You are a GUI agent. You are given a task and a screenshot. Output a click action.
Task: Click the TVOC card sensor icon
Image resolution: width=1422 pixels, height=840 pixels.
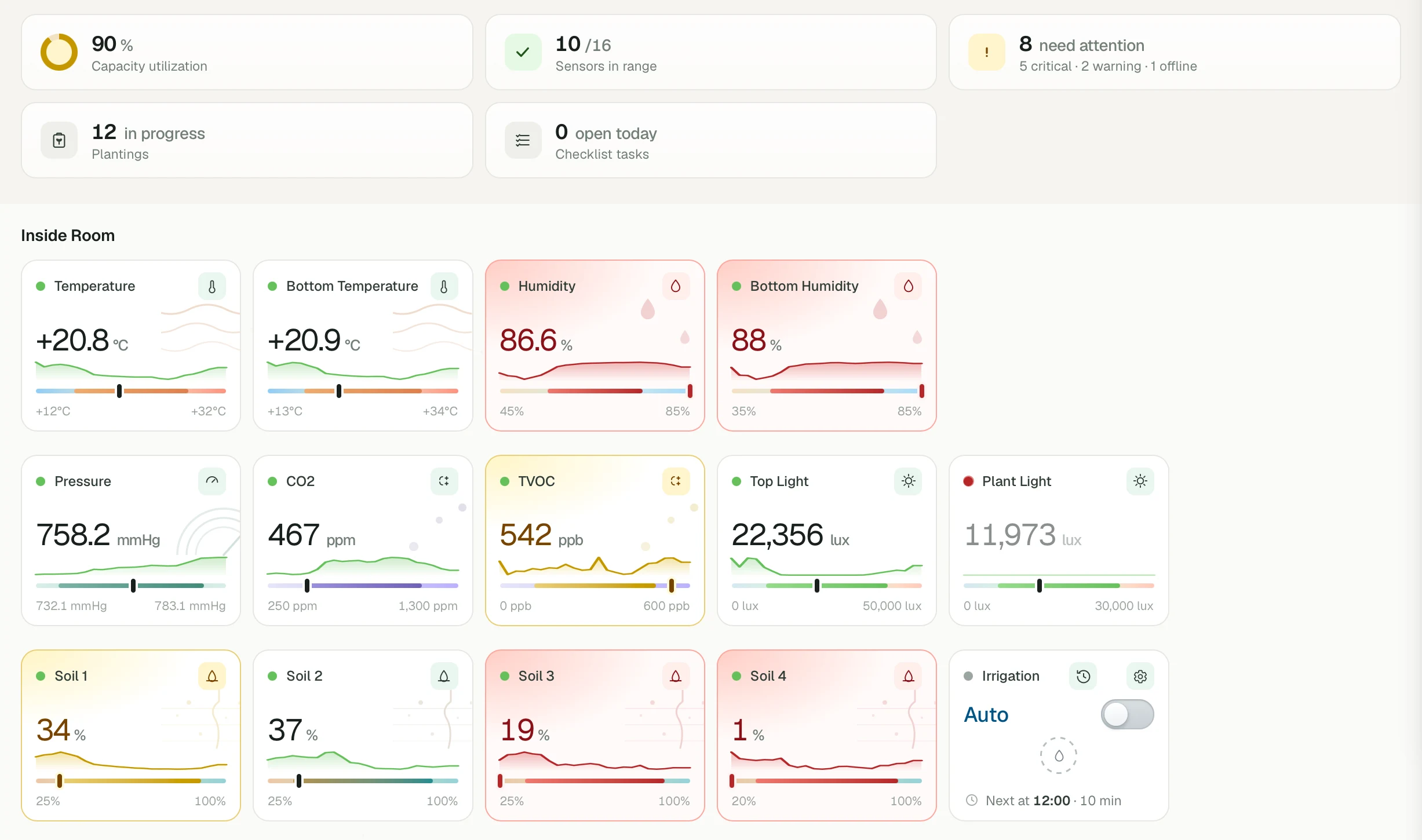676,481
